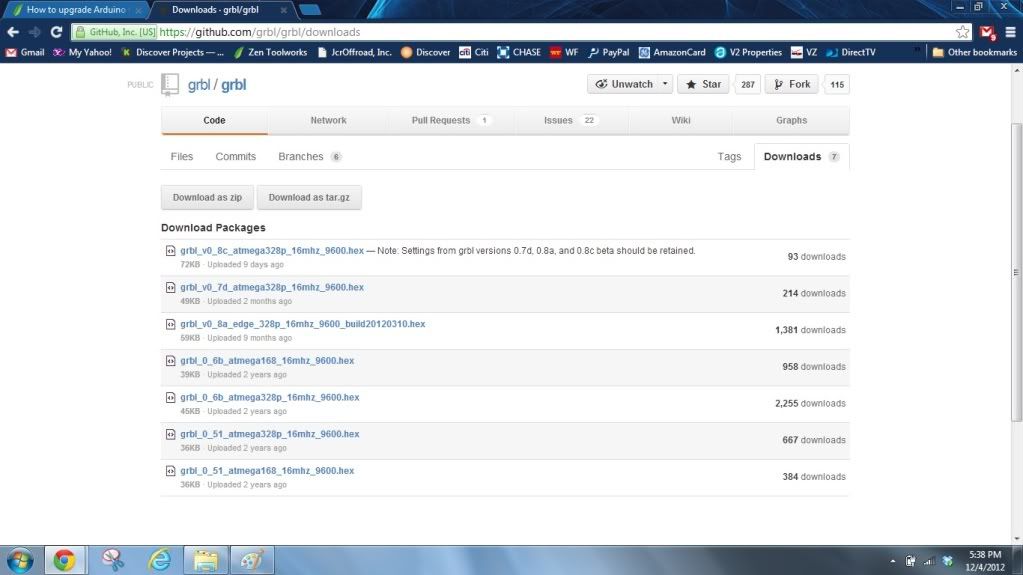The height and width of the screenshot is (575, 1023).
Task: Open the CHASE bookmark
Action: (519, 52)
